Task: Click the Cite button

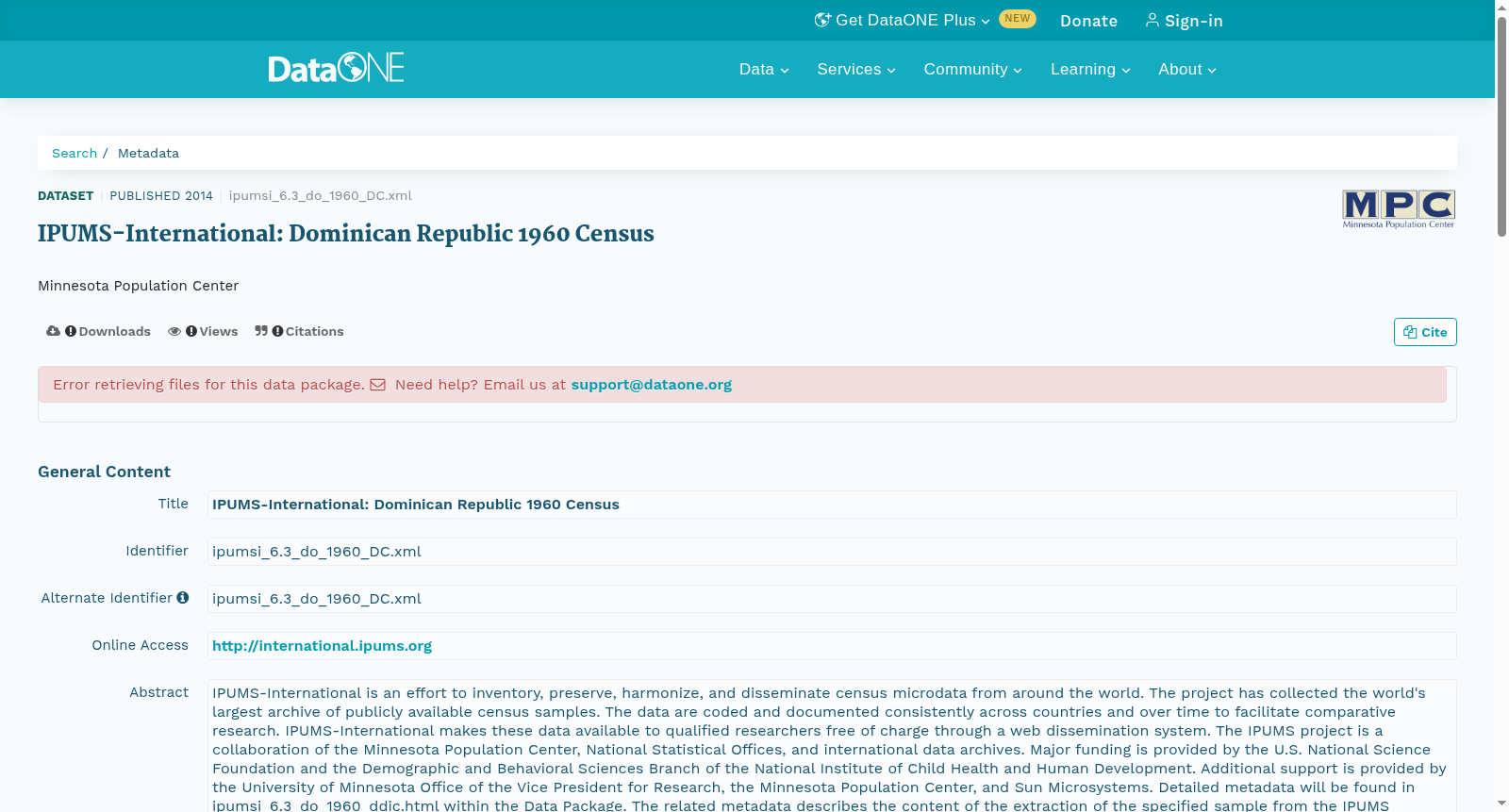Action: 1425,332
